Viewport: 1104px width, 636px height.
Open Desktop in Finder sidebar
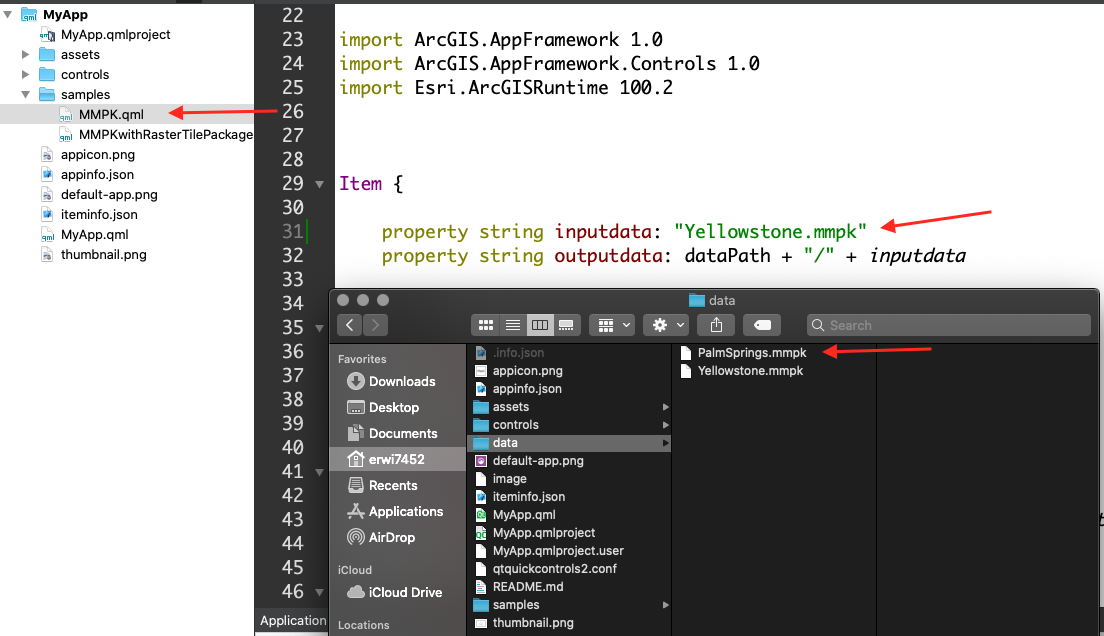pos(383,407)
